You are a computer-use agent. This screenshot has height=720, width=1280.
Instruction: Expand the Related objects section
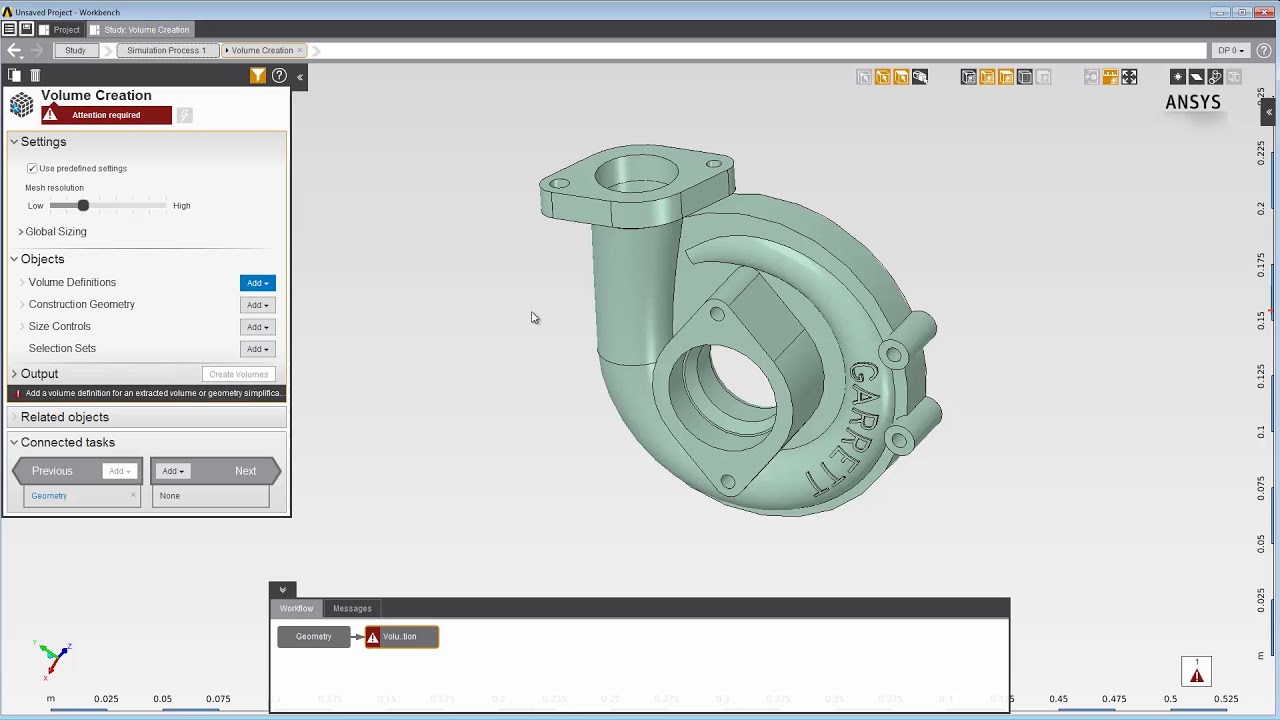click(14, 417)
